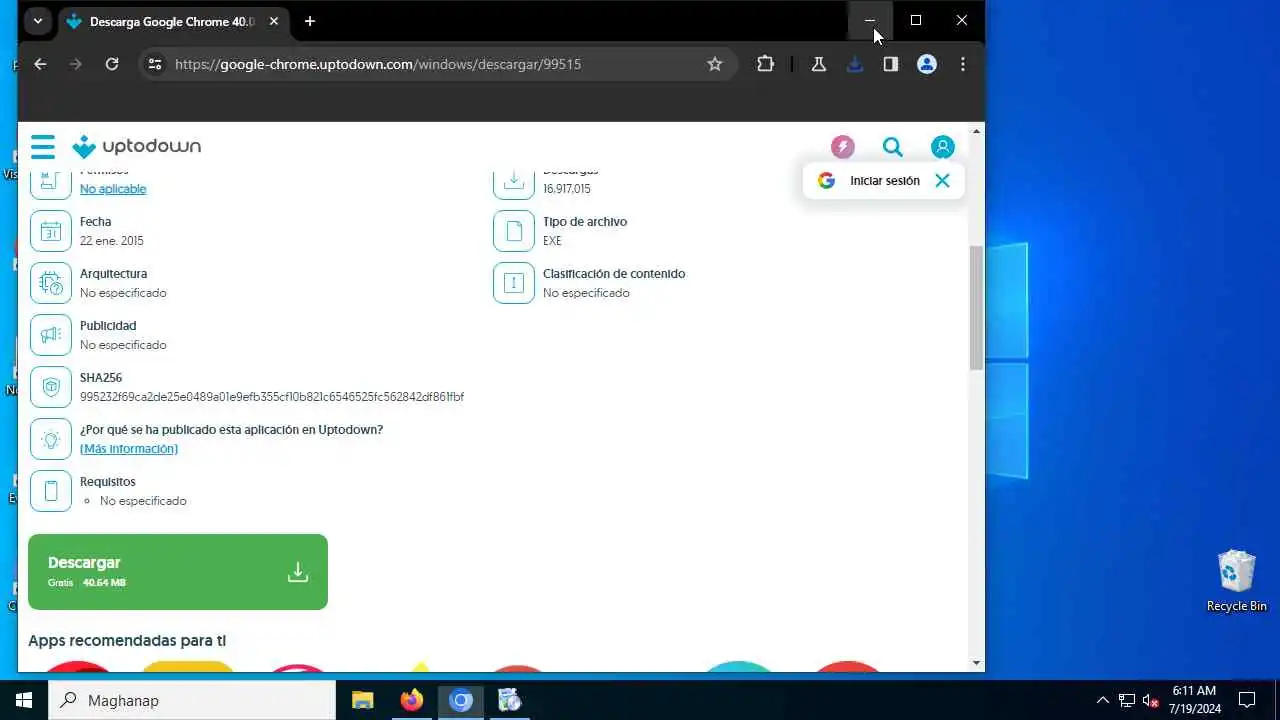
Task: Click the Arquitectura icon
Action: point(51,283)
